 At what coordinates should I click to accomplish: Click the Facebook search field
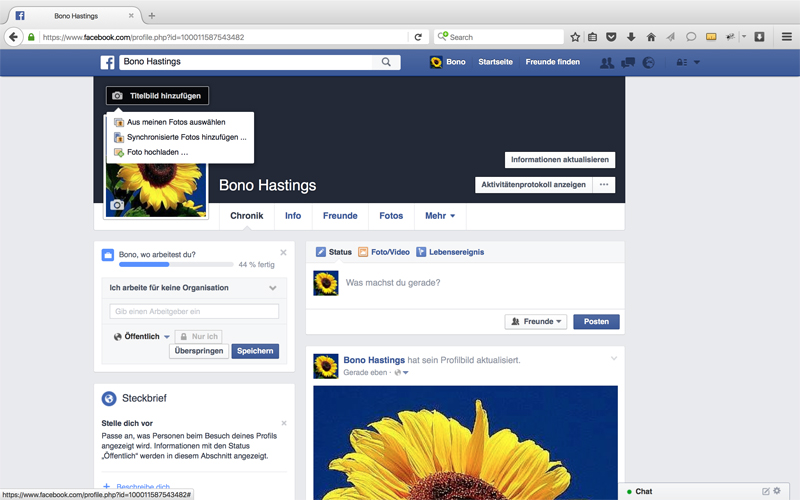[246, 62]
